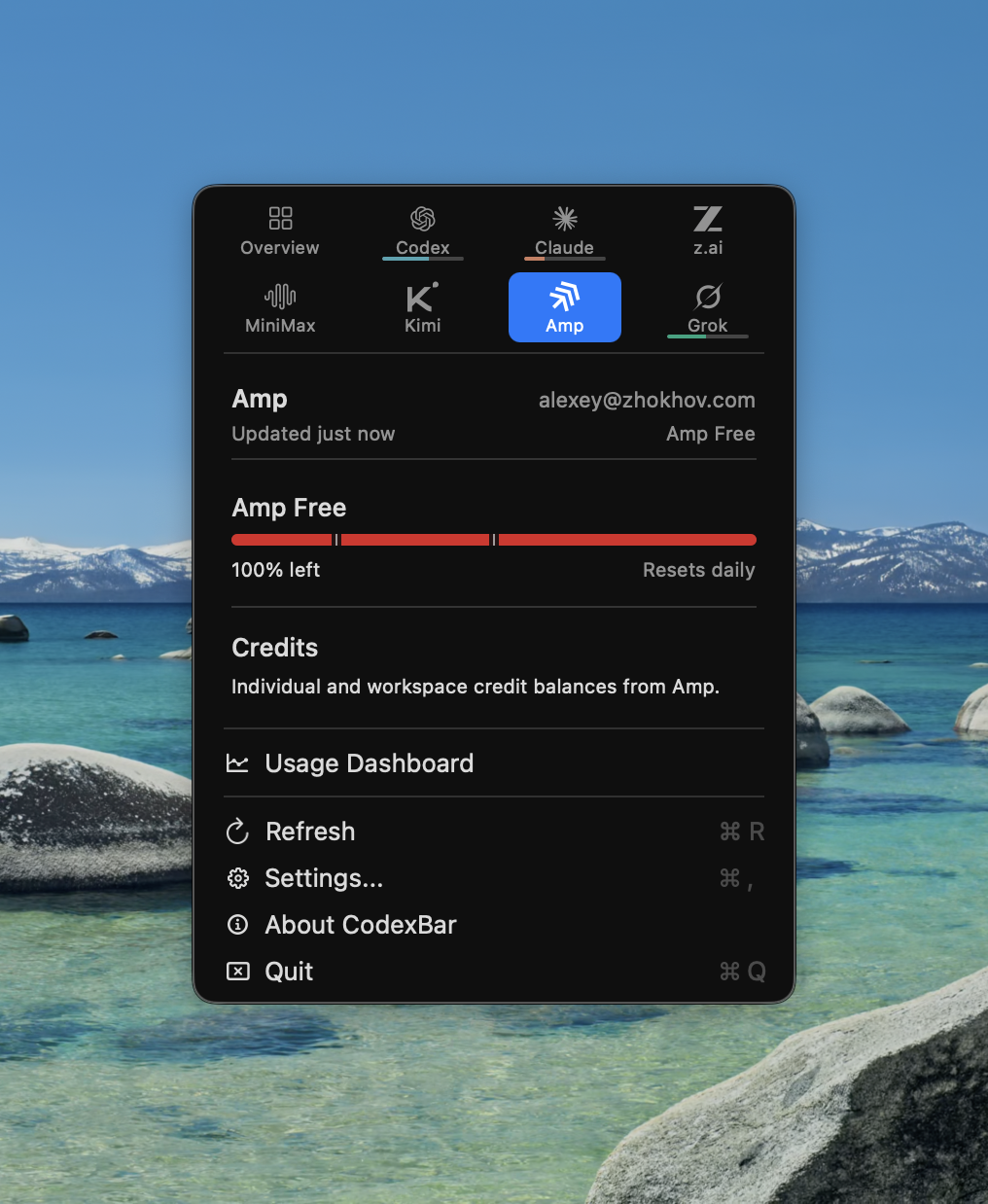
Task: Switch to the MiniMax tab label
Action: pos(280,326)
